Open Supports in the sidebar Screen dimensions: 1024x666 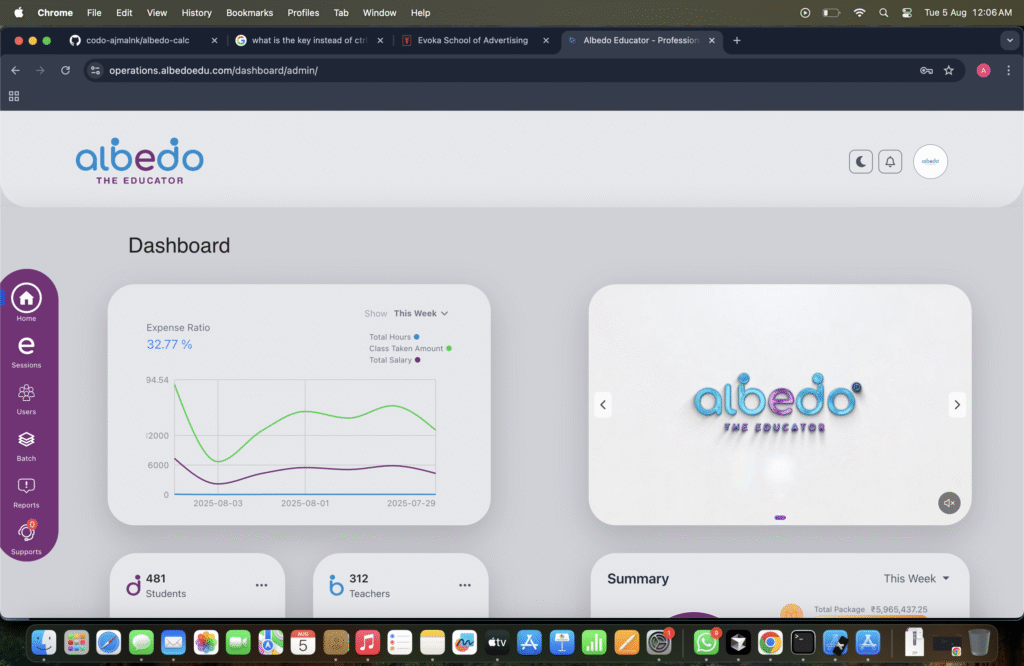tap(26, 534)
